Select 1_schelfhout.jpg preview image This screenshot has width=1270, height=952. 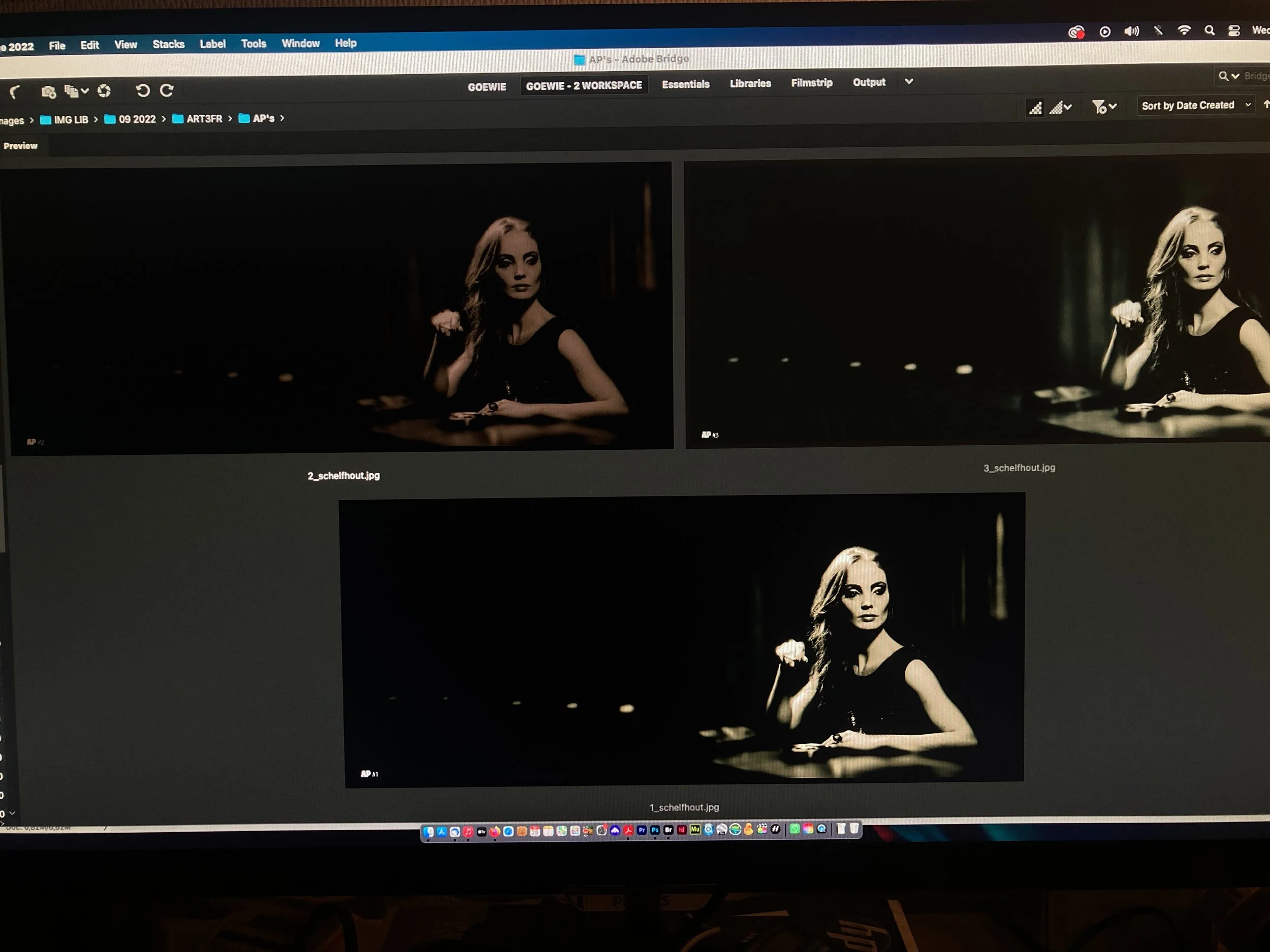coord(683,639)
